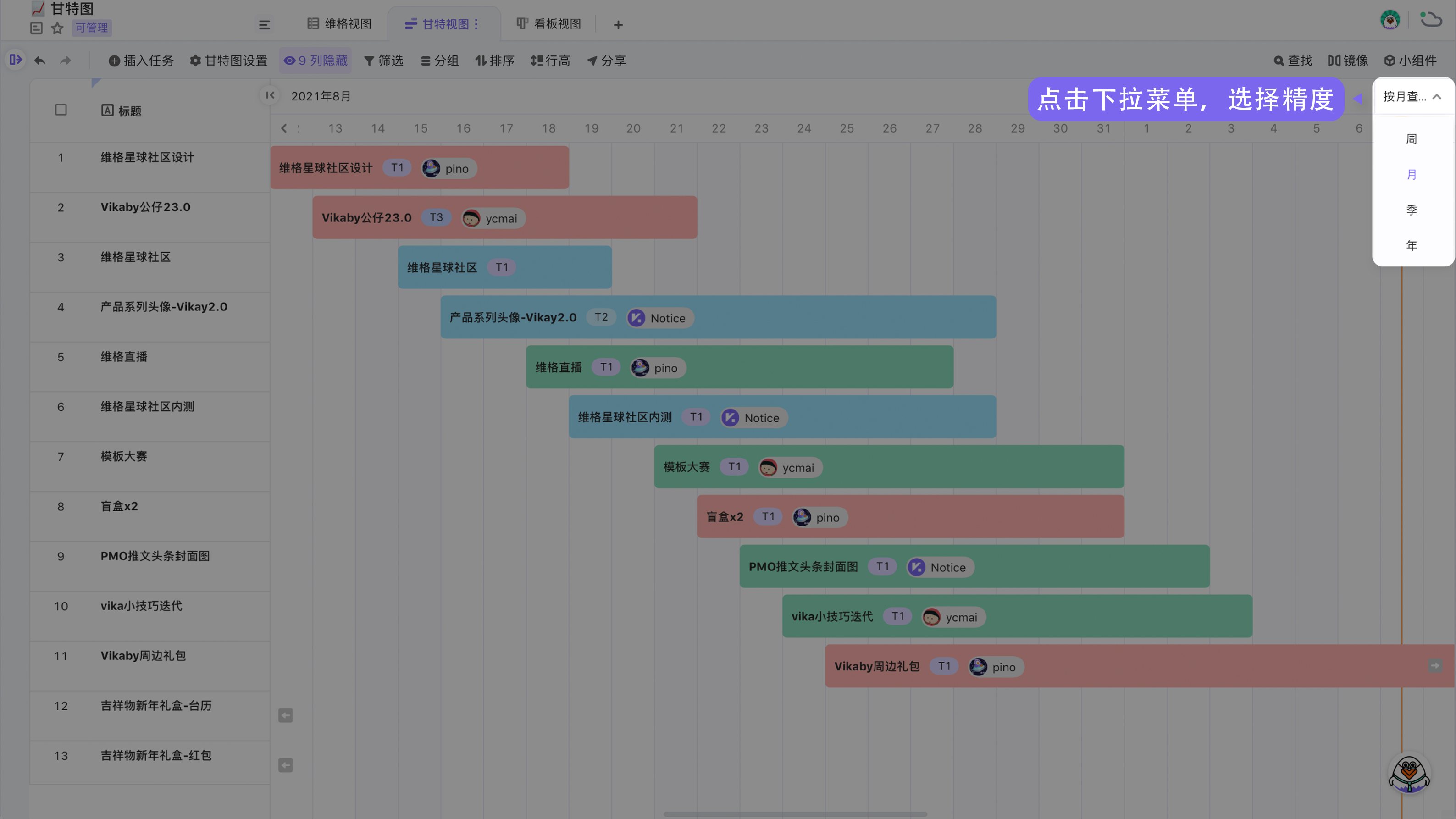Switch to the 看板视图 tab
Screen dimensions: 1456x819
(549, 24)
